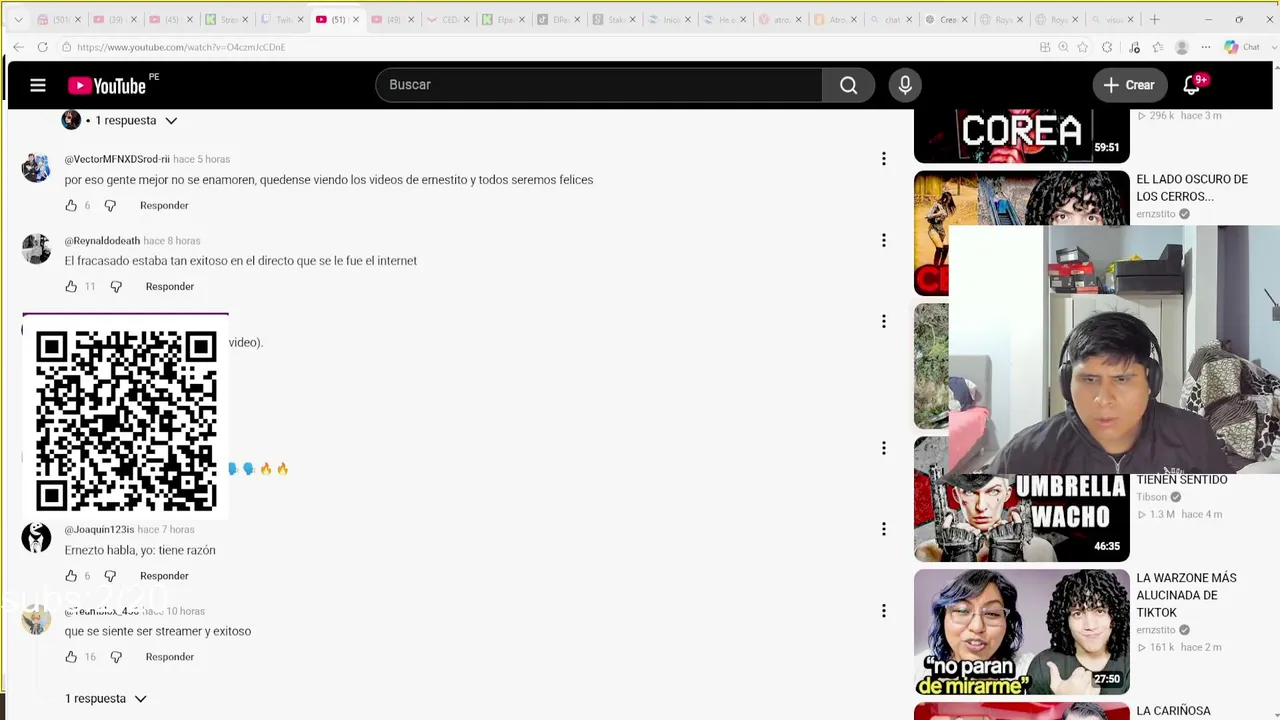Open the browser Extensions puzzle icon
1280x720 pixels.
pos(1107,47)
